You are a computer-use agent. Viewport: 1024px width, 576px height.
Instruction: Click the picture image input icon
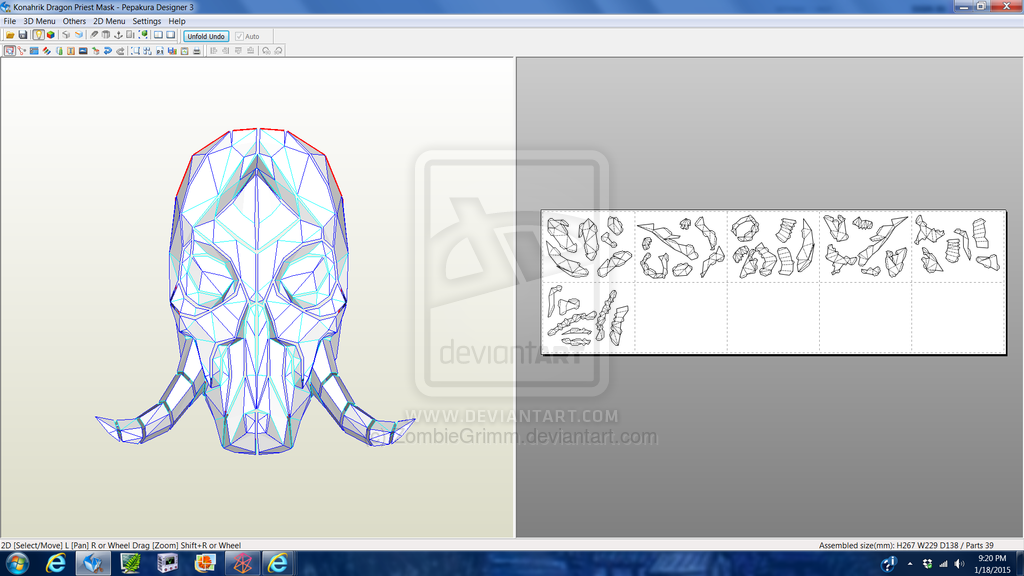pyautogui.click(x=83, y=51)
